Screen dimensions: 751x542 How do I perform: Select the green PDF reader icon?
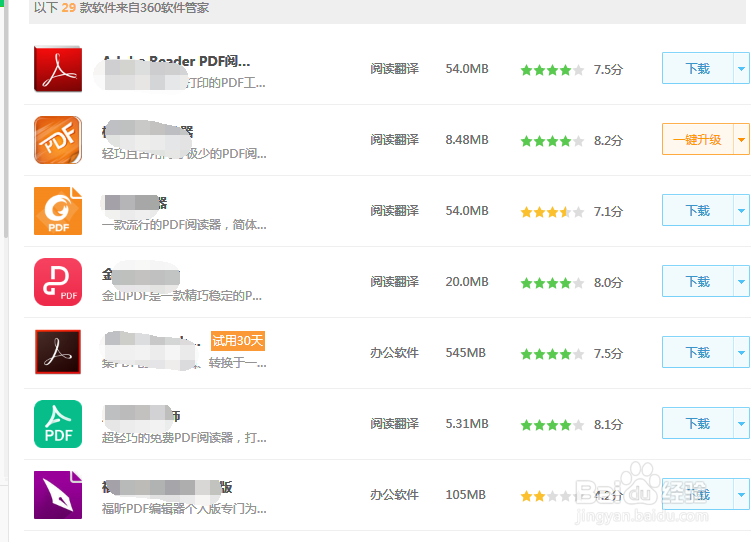58,424
